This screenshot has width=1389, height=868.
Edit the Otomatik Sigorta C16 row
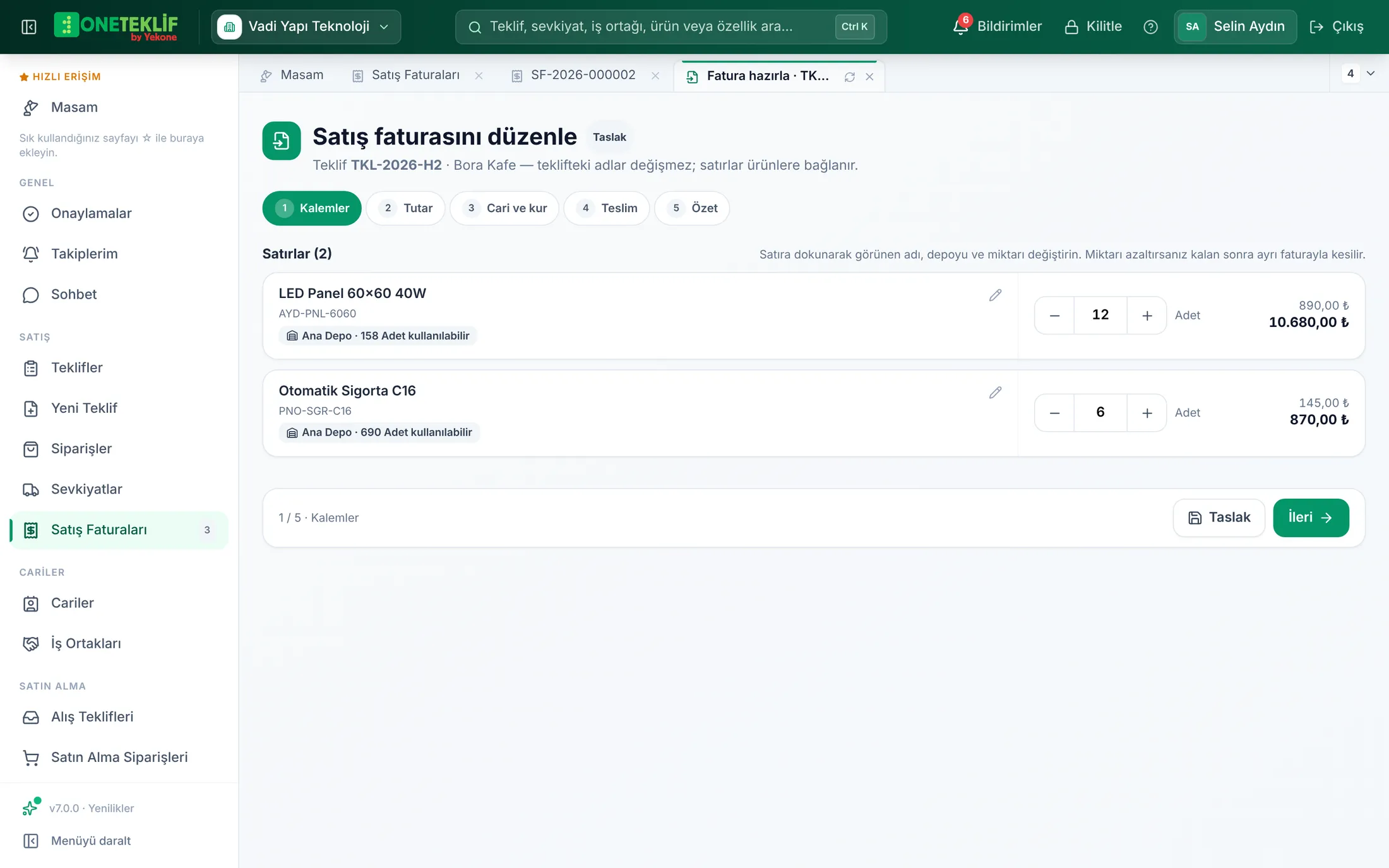pos(995,393)
